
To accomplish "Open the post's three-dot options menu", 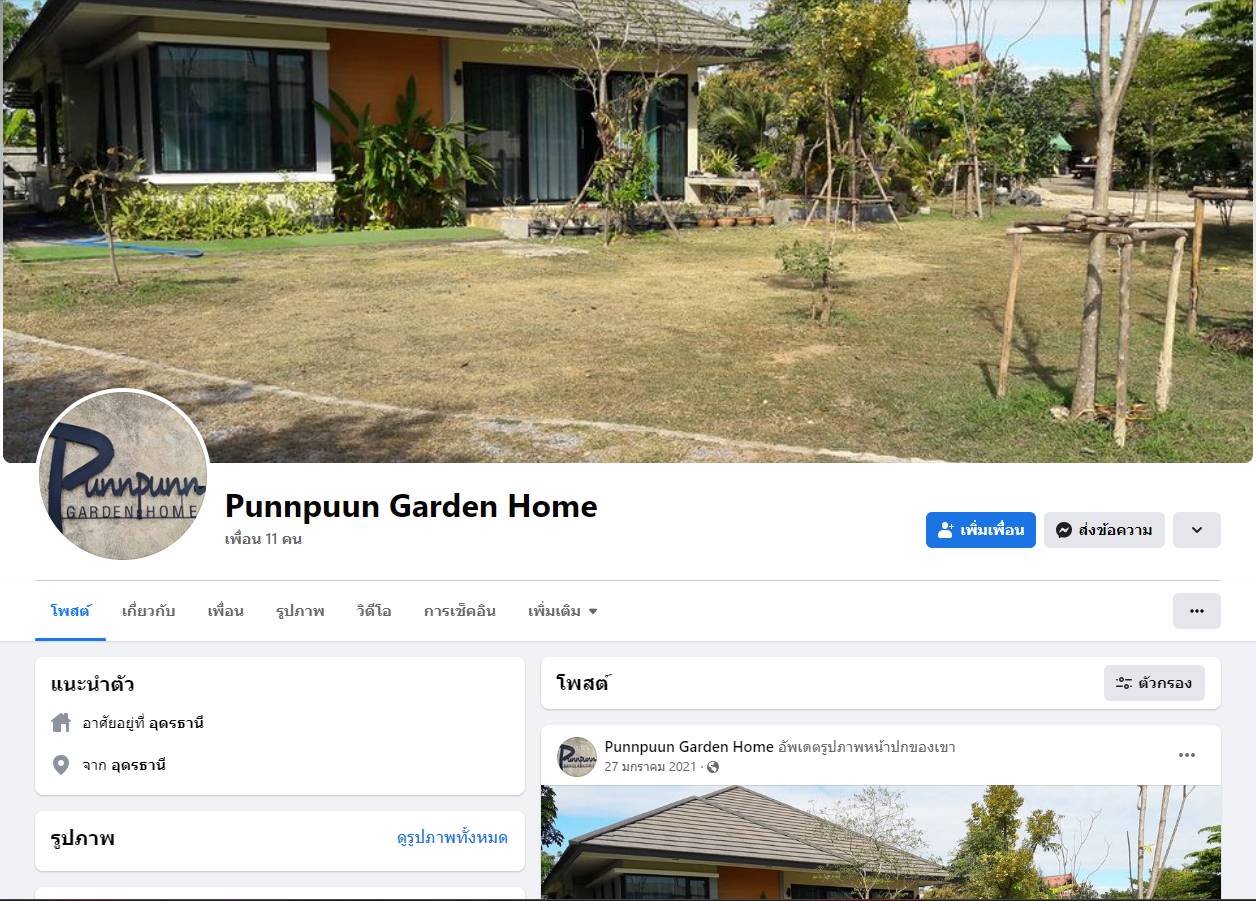I will (1187, 755).
